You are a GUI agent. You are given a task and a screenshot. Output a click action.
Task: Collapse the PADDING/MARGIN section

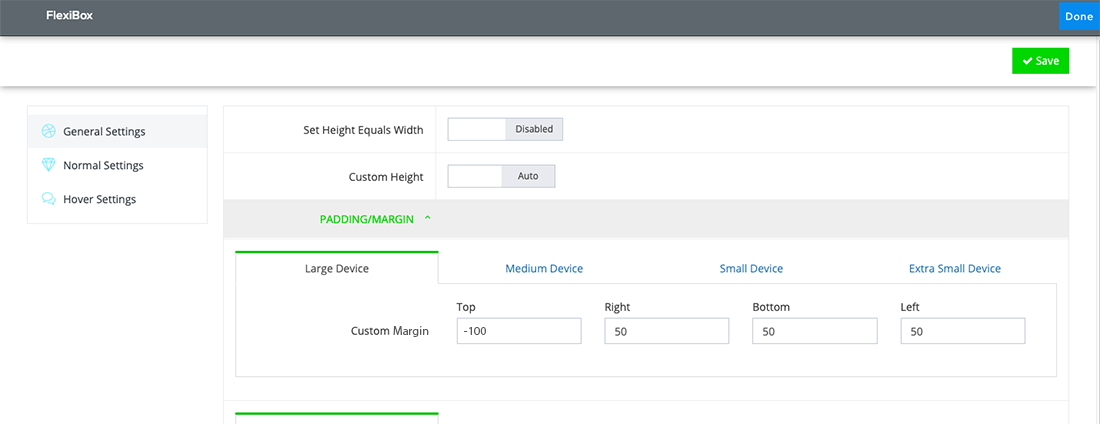367,218
